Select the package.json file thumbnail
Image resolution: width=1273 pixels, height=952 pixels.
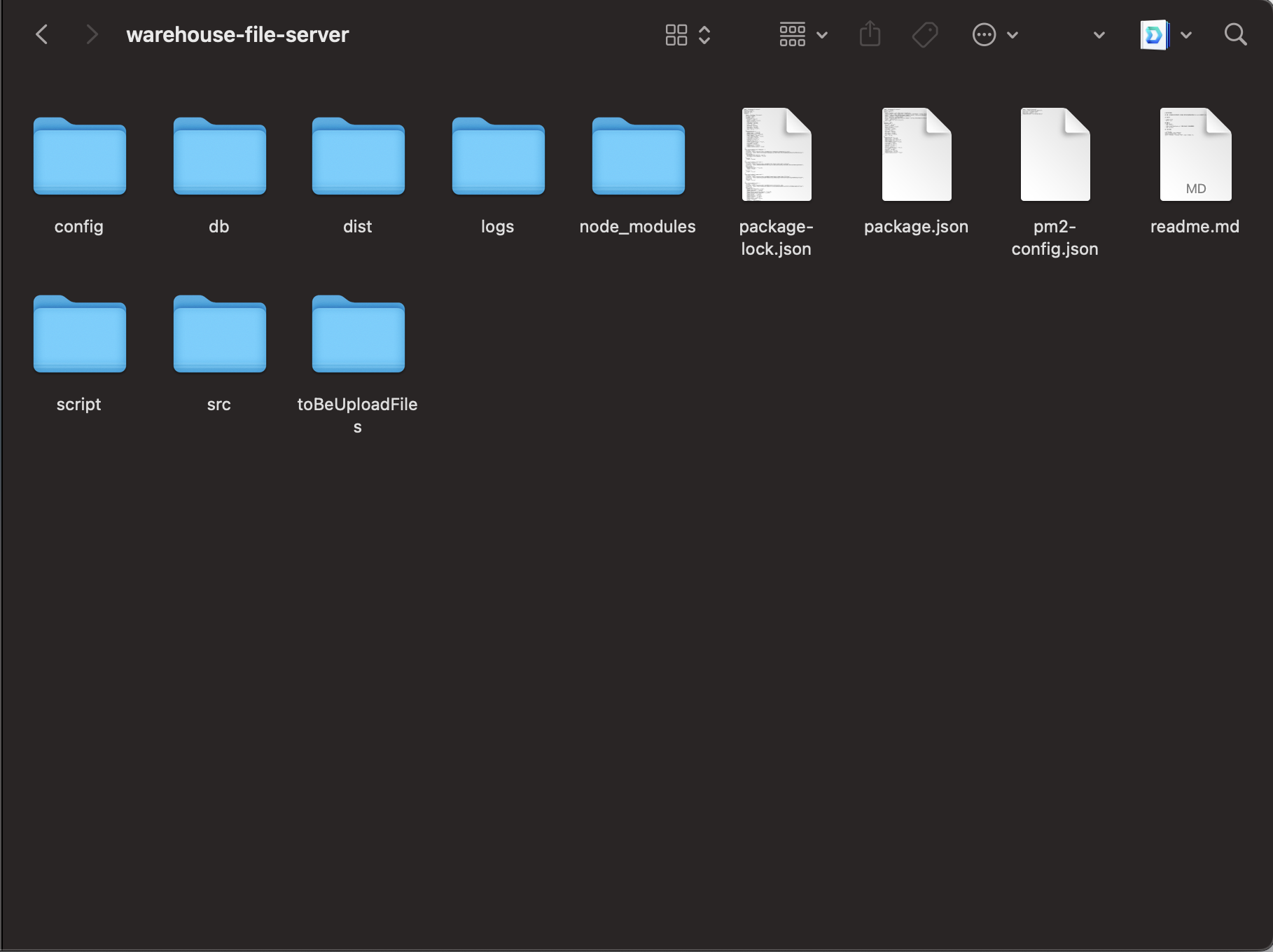(917, 155)
